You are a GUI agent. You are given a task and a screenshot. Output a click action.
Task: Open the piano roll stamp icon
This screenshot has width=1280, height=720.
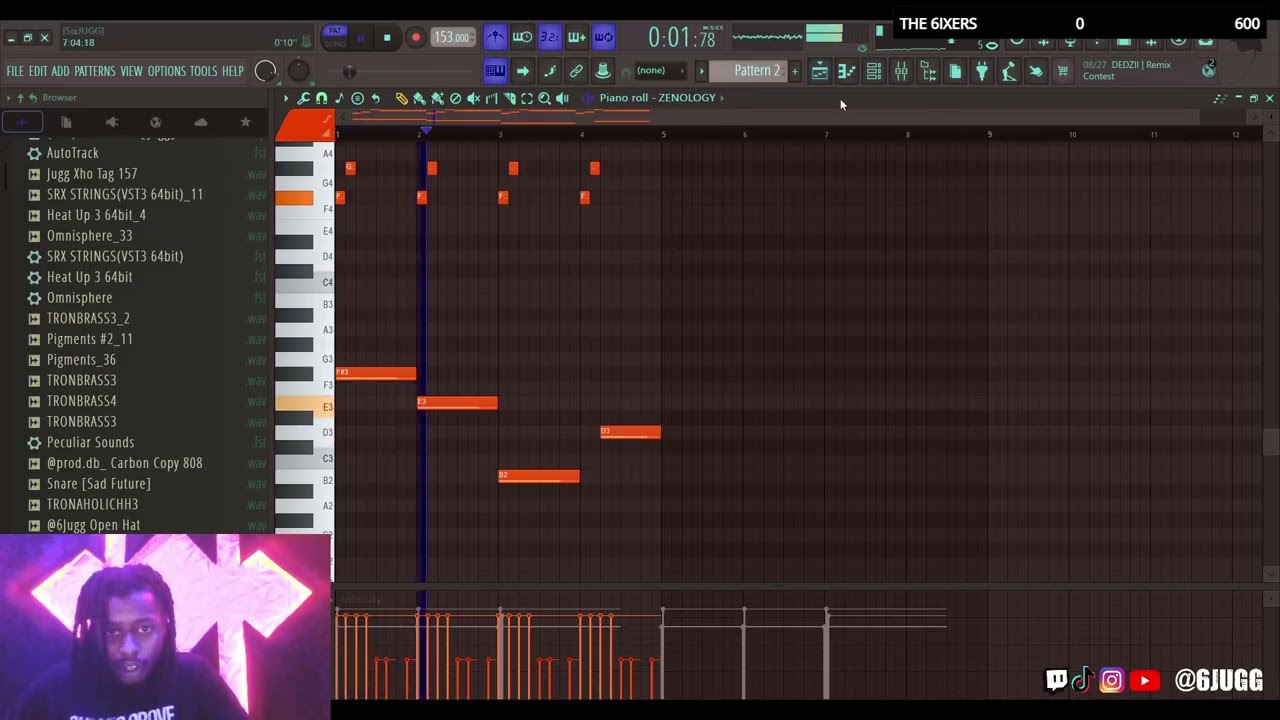(357, 98)
